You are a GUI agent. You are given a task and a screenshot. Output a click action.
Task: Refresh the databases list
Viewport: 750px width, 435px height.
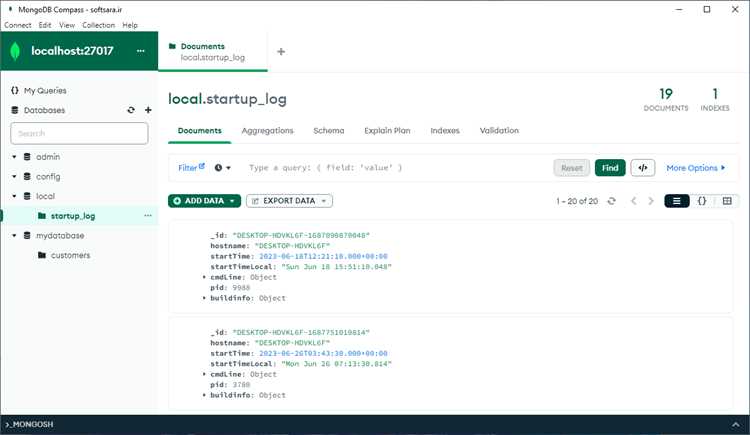point(131,110)
